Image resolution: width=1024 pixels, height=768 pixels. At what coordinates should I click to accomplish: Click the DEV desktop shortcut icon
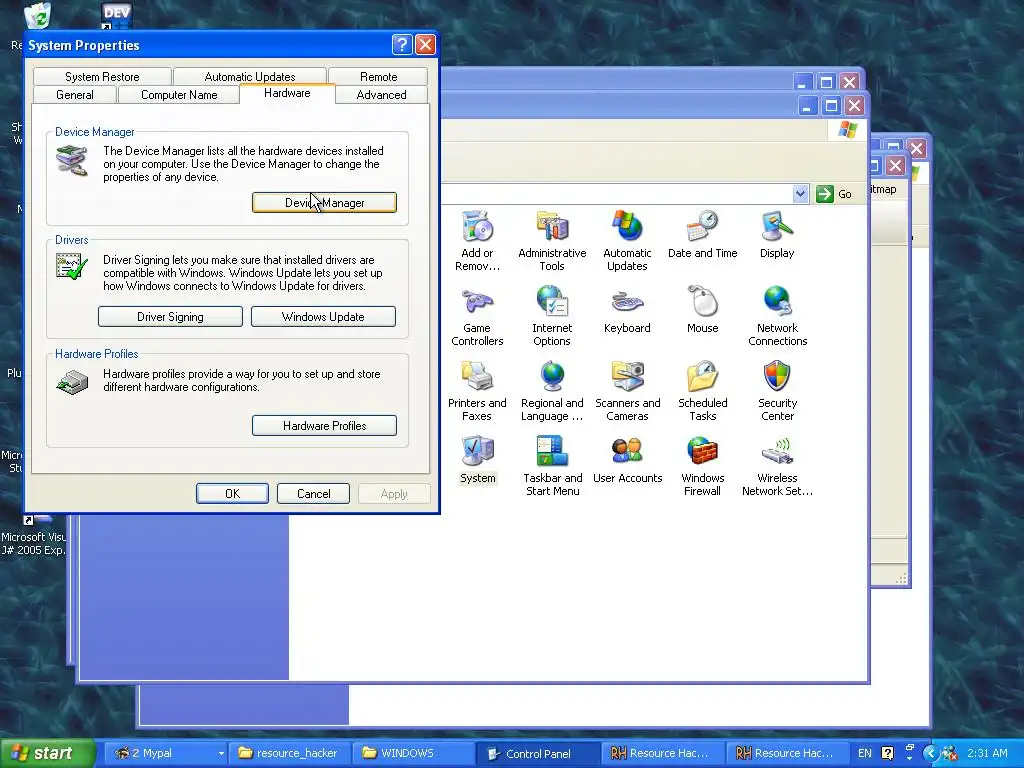117,15
